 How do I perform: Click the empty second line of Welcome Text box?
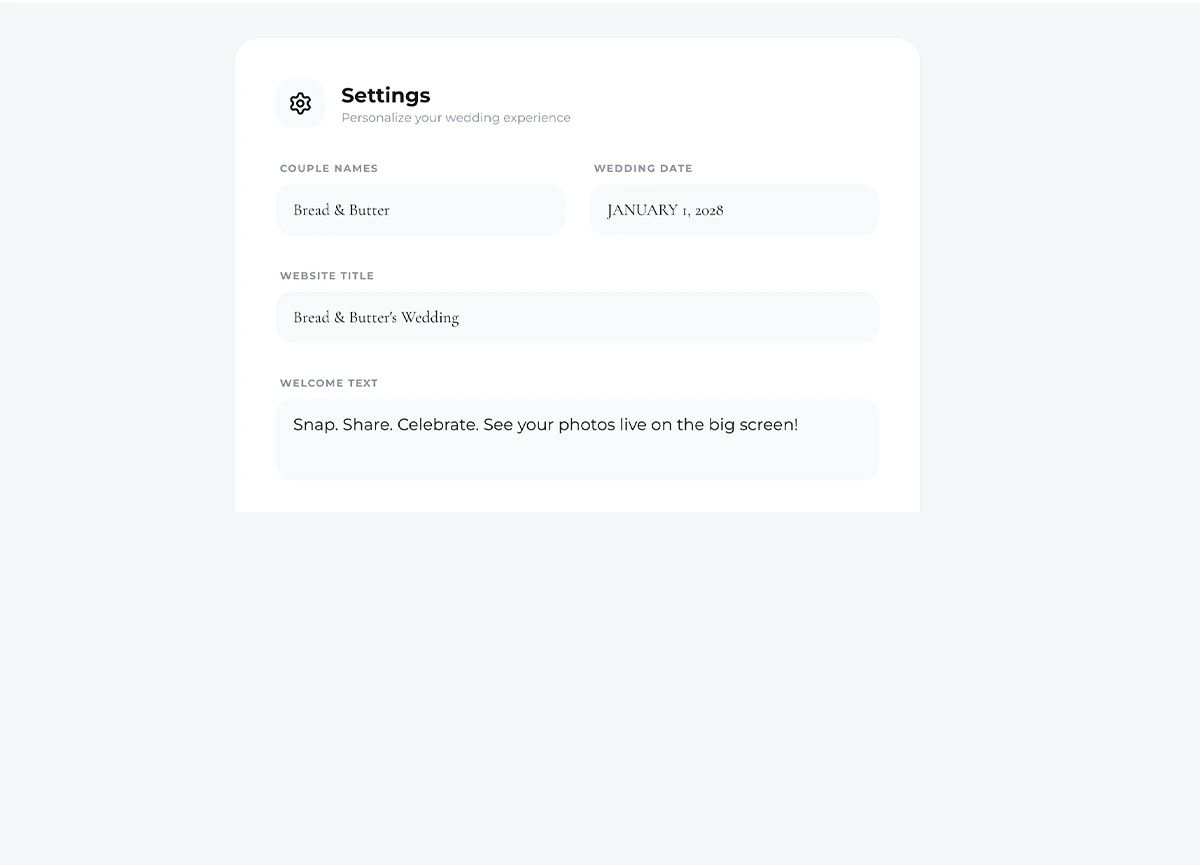pyautogui.click(x=577, y=458)
